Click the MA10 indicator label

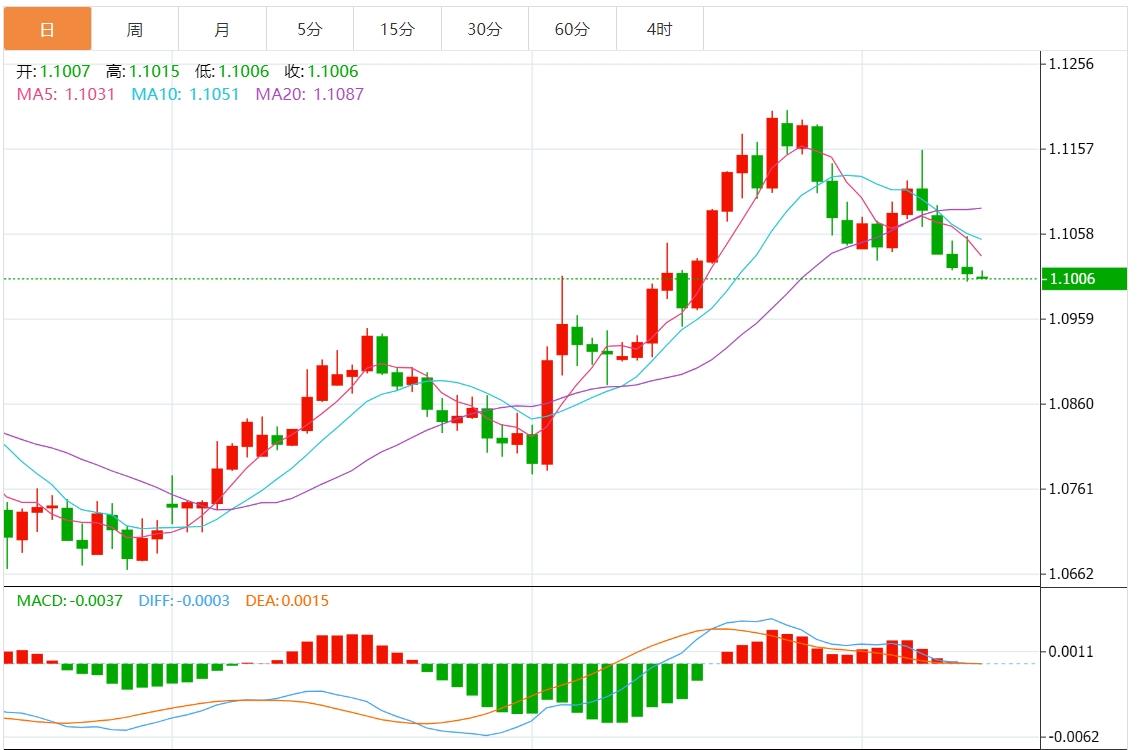tap(185, 94)
